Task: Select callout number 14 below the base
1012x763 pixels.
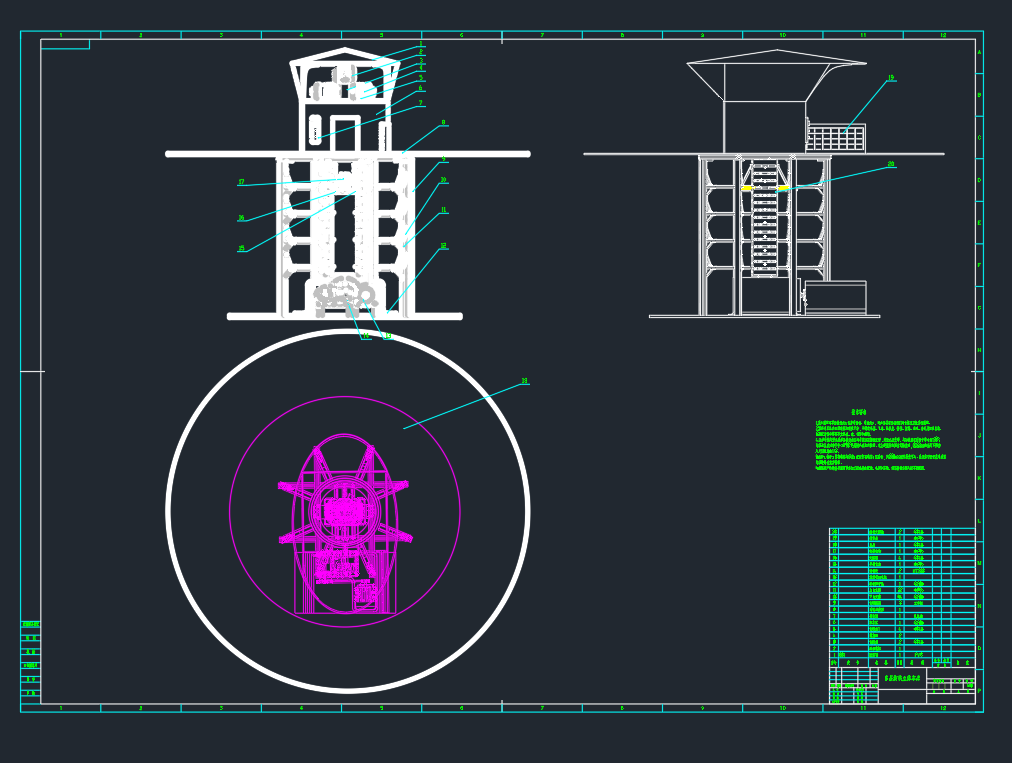Action: (x=366, y=336)
